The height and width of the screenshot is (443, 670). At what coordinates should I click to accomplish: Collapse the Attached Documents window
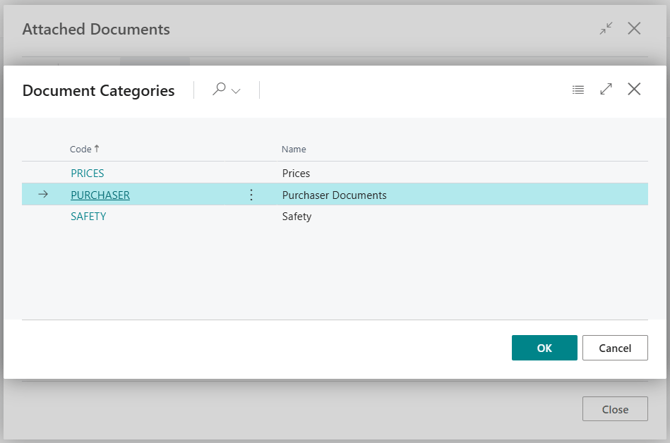tap(606, 29)
